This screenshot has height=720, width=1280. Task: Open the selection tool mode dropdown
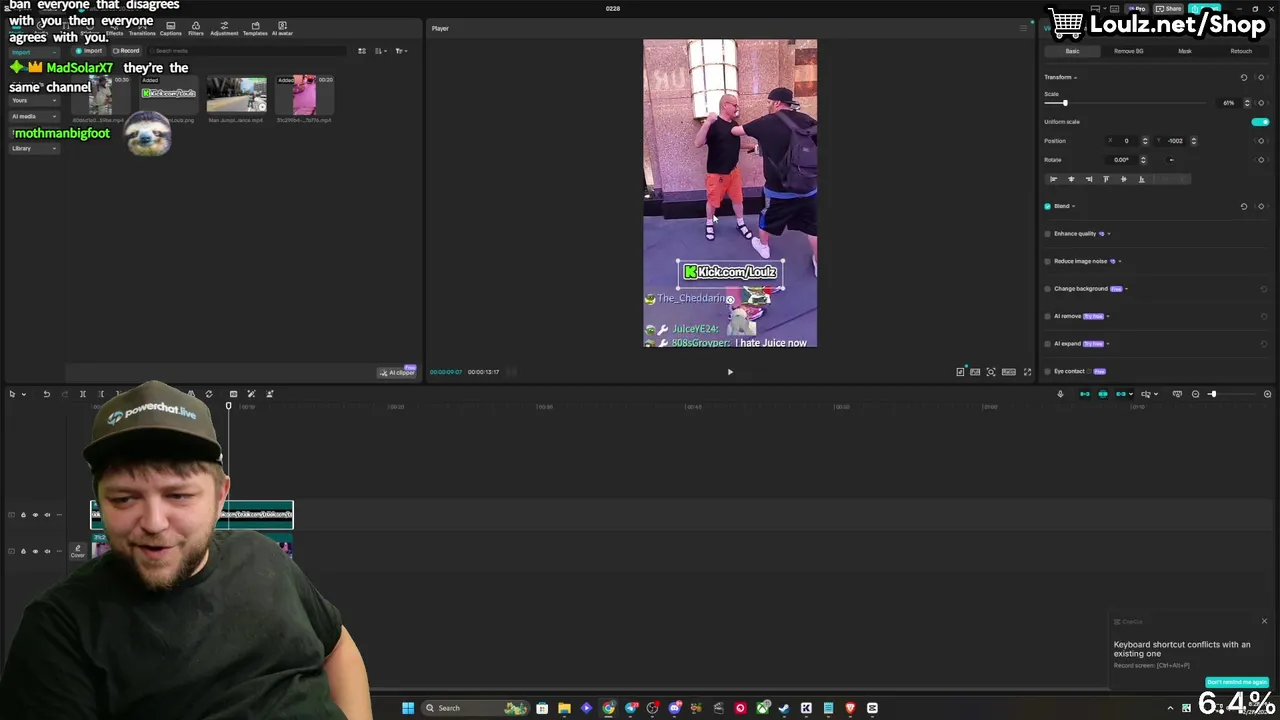click(24, 394)
